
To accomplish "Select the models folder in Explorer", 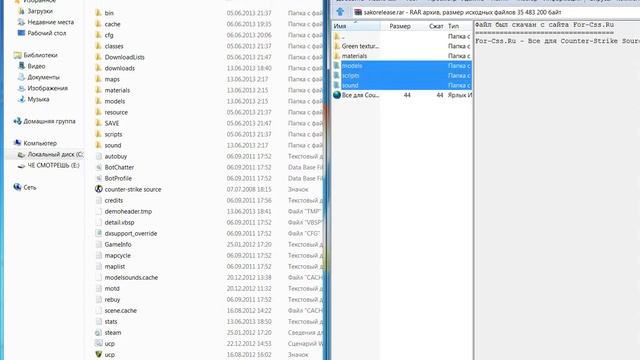I will point(115,101).
